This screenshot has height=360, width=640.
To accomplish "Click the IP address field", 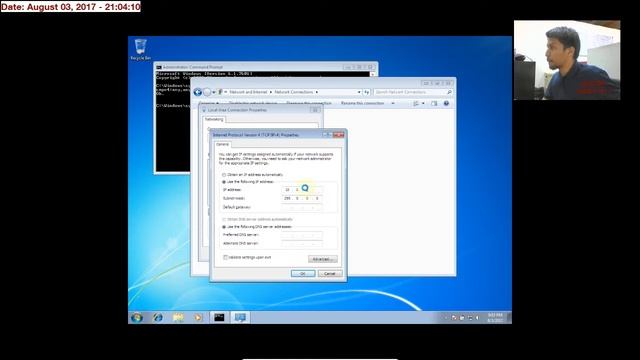I will (302, 190).
